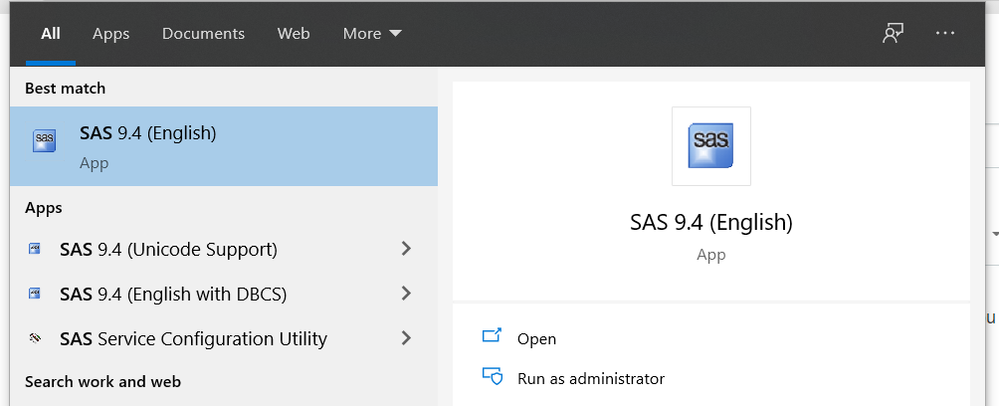Open the feedback icon in header
This screenshot has height=406, width=999.
point(892,33)
